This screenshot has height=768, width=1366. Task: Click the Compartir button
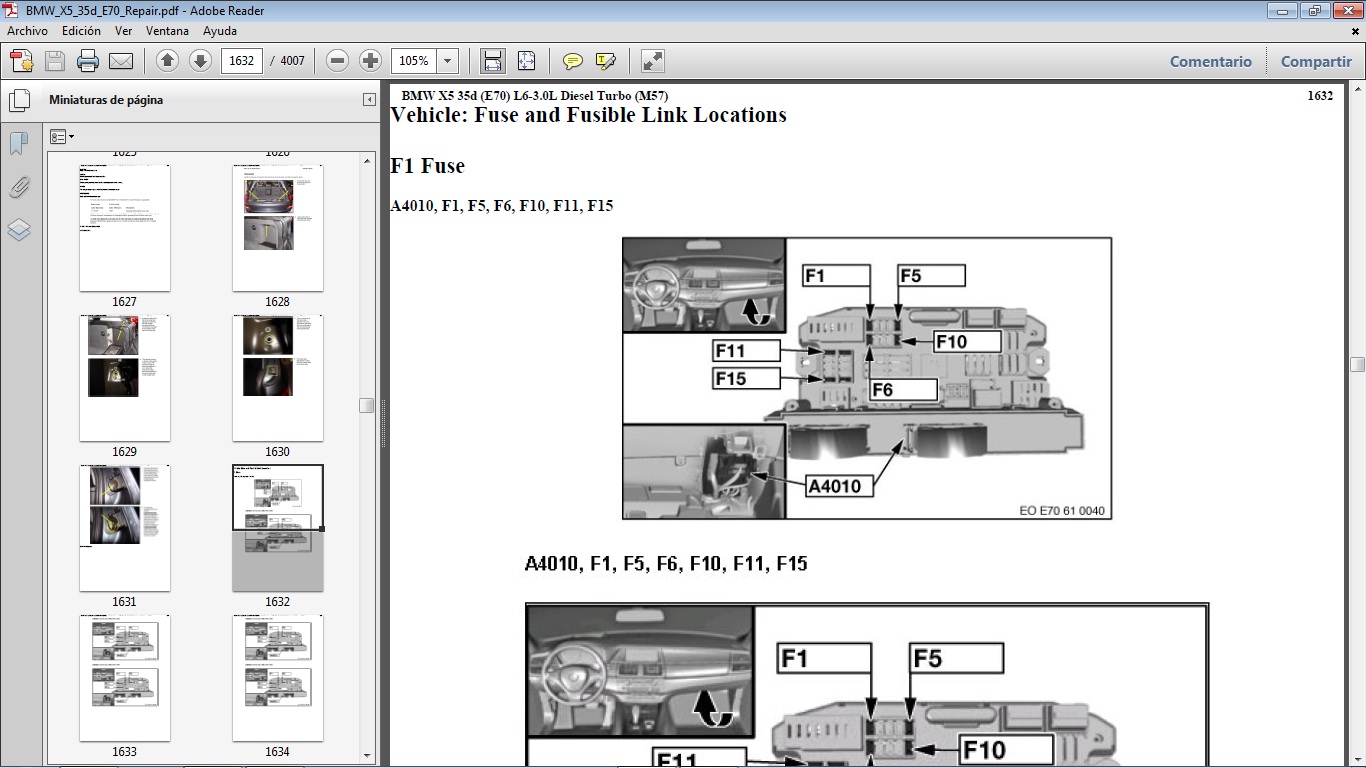coord(1315,61)
